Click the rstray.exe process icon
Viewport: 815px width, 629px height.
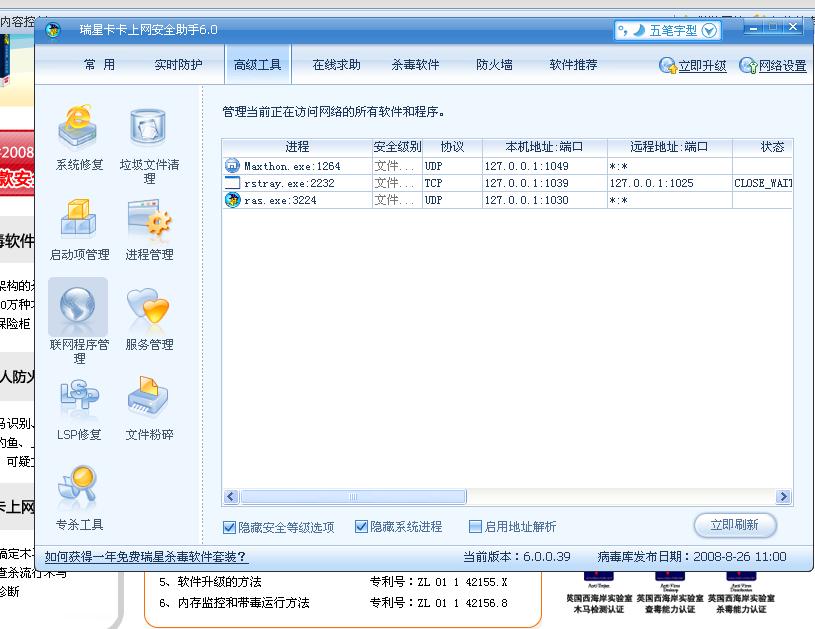[x=232, y=183]
